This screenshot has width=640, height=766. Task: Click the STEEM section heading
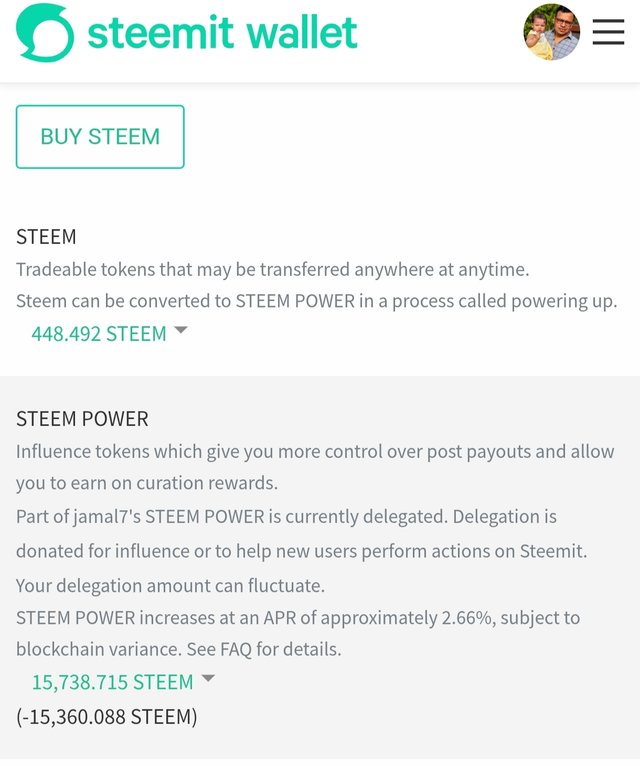[x=46, y=237]
